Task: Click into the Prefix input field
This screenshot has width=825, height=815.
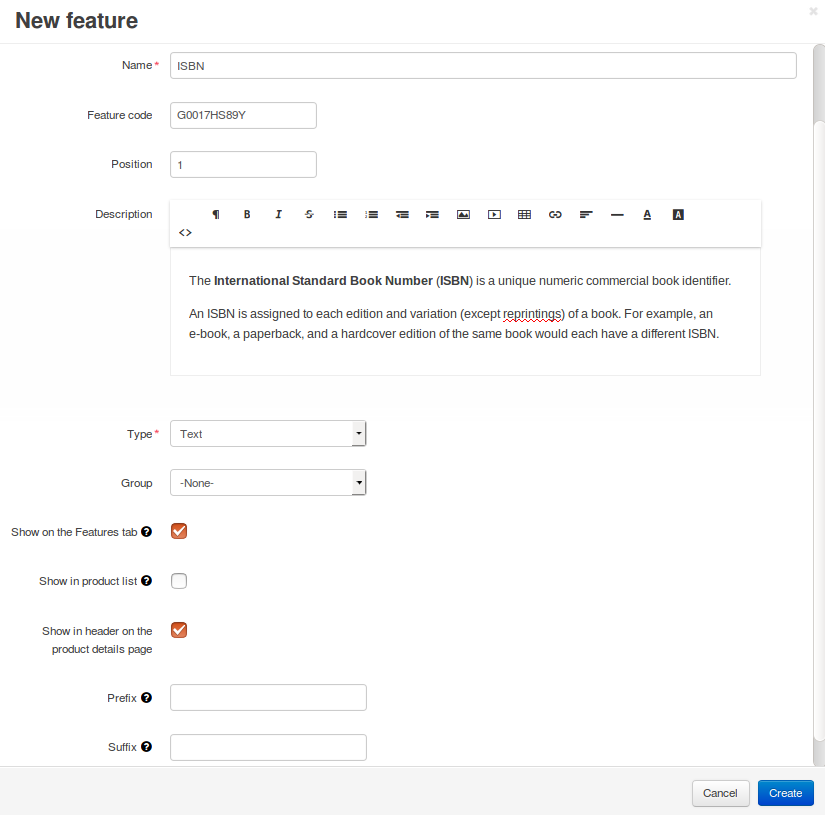Action: pos(268,698)
